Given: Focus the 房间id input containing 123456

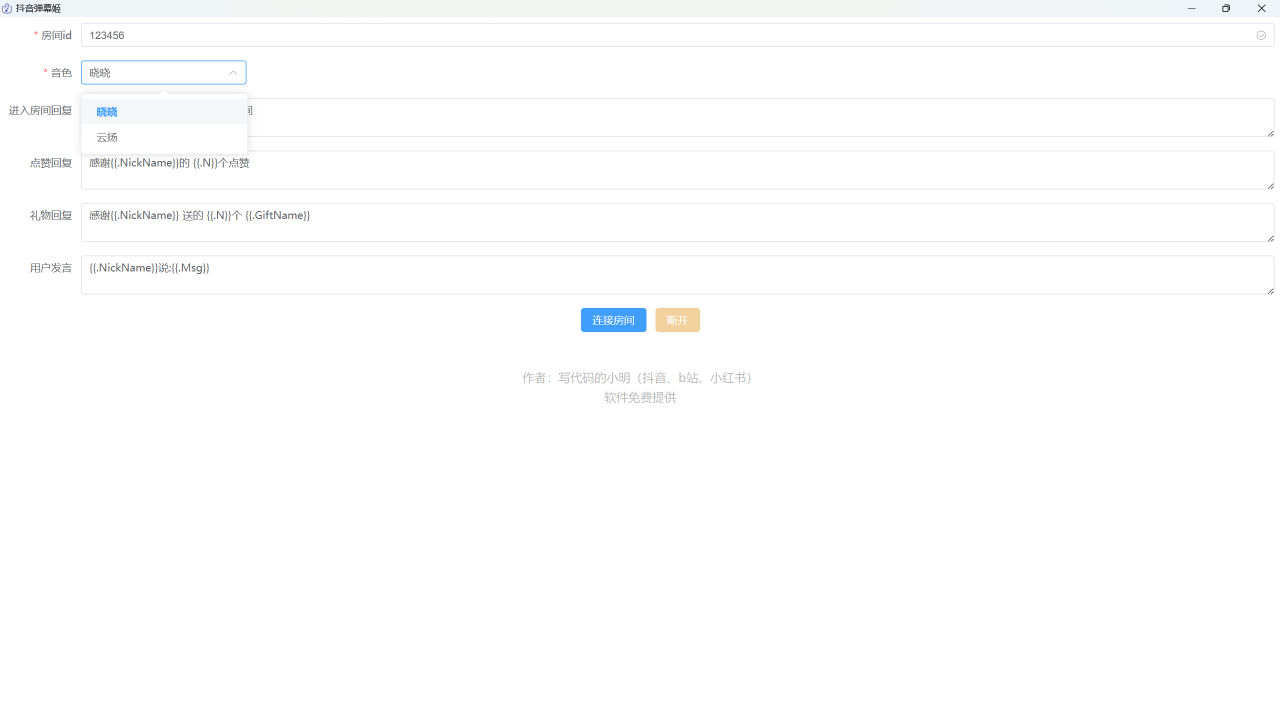Looking at the screenshot, I should click(660, 35).
